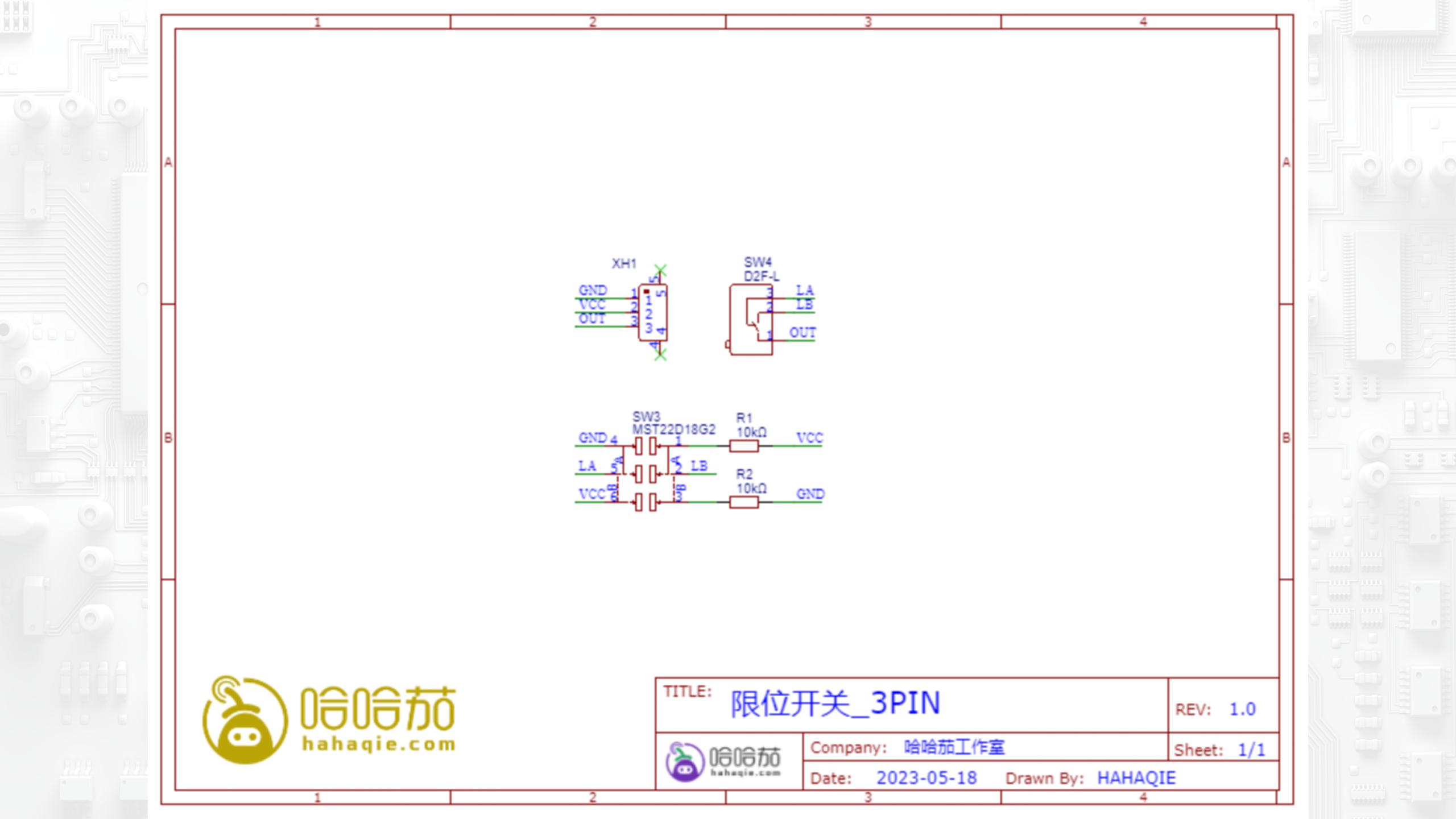The image size is (1456, 819).
Task: Select the XH1 connector symbol body
Action: [x=652, y=313]
